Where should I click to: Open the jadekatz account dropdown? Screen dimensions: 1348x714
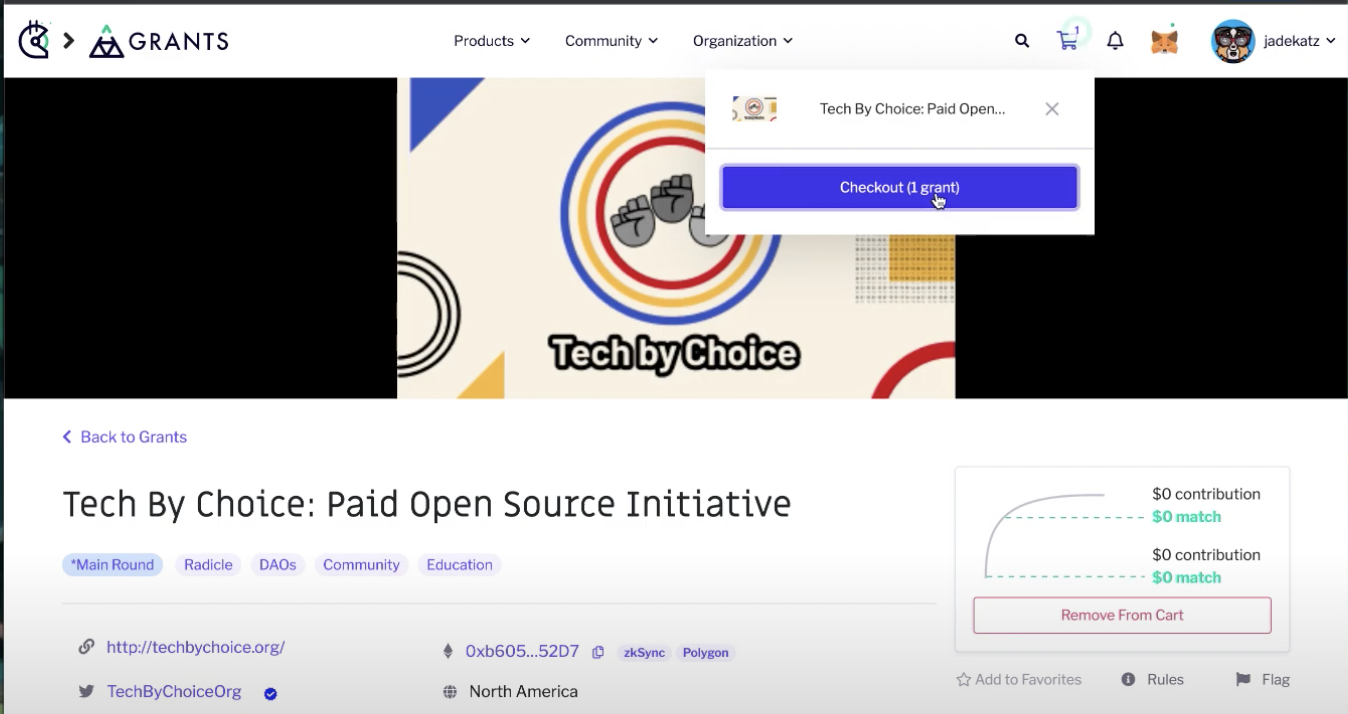point(1299,41)
